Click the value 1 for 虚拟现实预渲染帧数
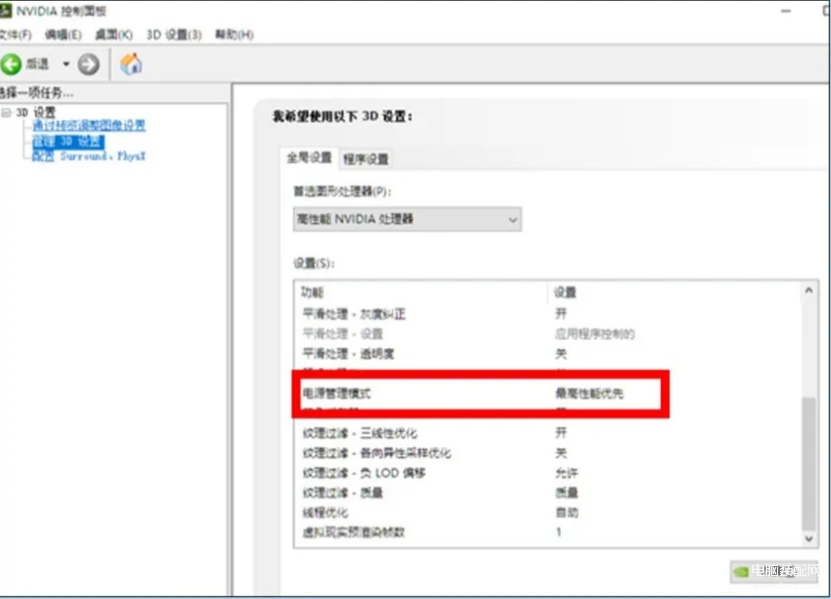The height and width of the screenshot is (599, 831). coord(559,532)
